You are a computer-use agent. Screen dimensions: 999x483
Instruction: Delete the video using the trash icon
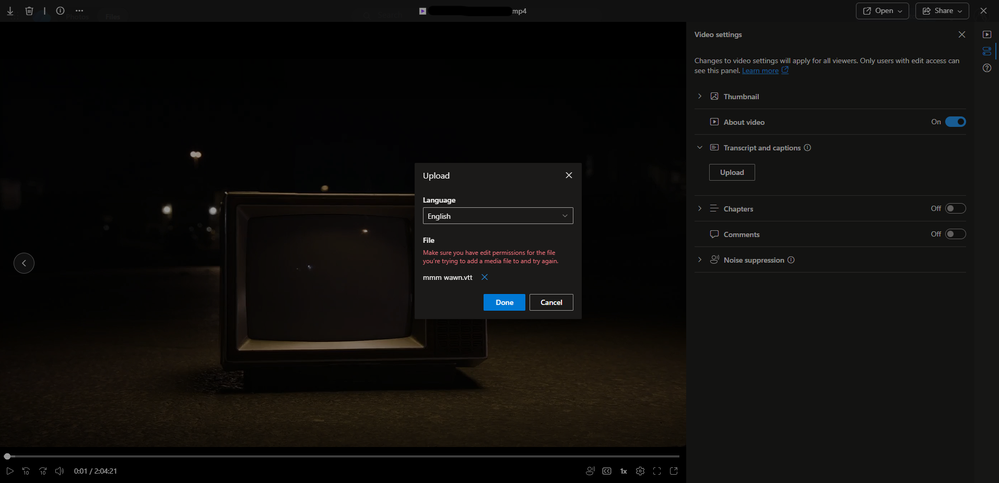click(29, 11)
